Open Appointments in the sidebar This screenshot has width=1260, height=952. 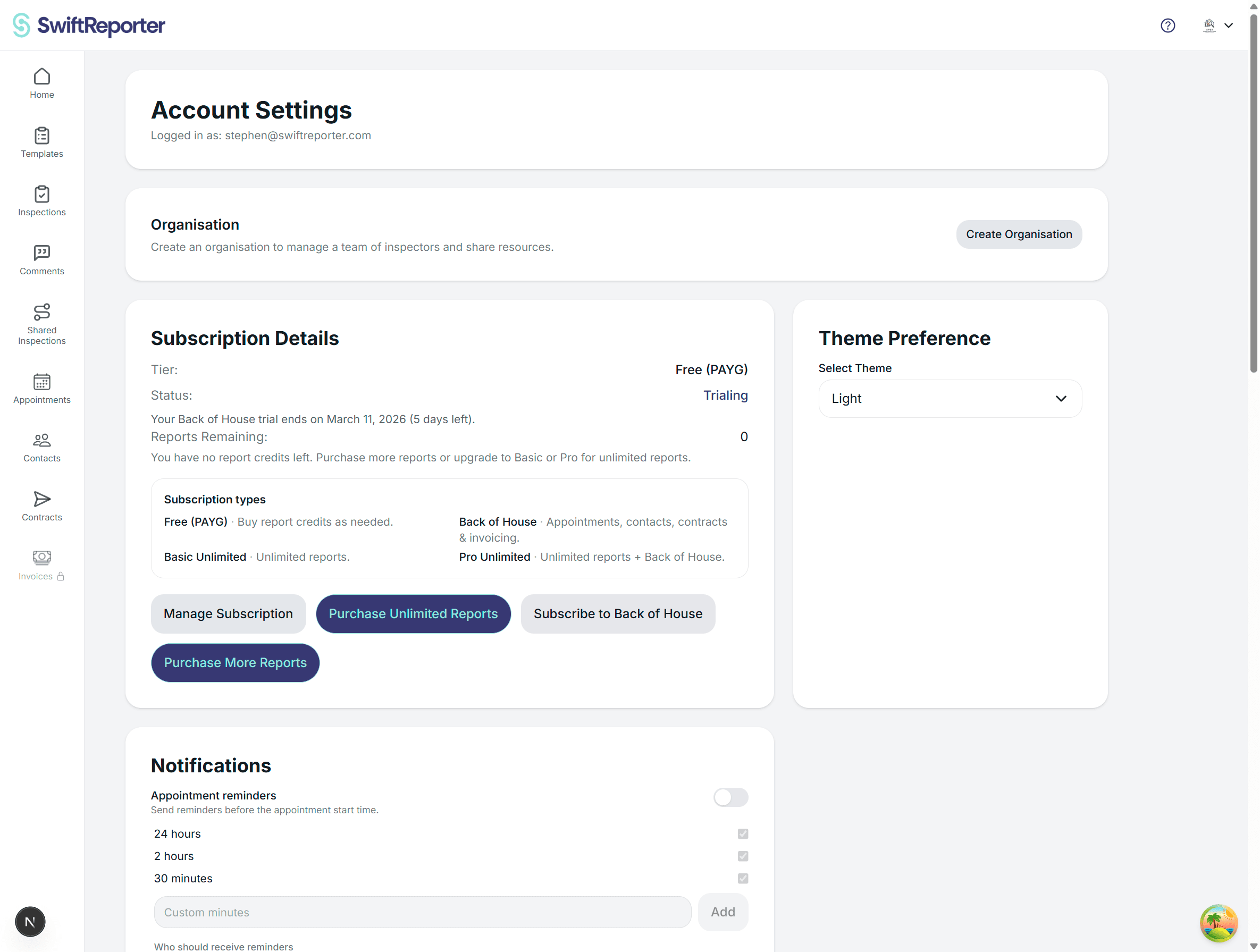pyautogui.click(x=42, y=389)
